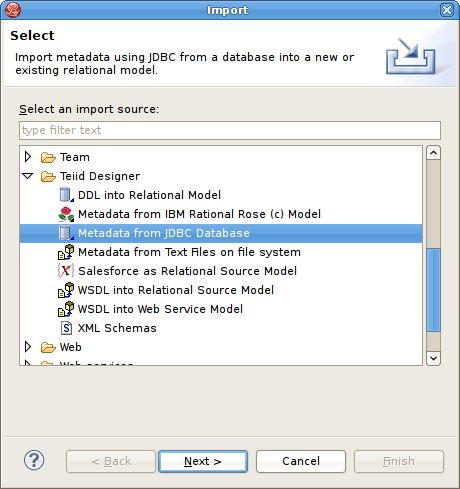Select Metadata from Text Files on file system

189,252
